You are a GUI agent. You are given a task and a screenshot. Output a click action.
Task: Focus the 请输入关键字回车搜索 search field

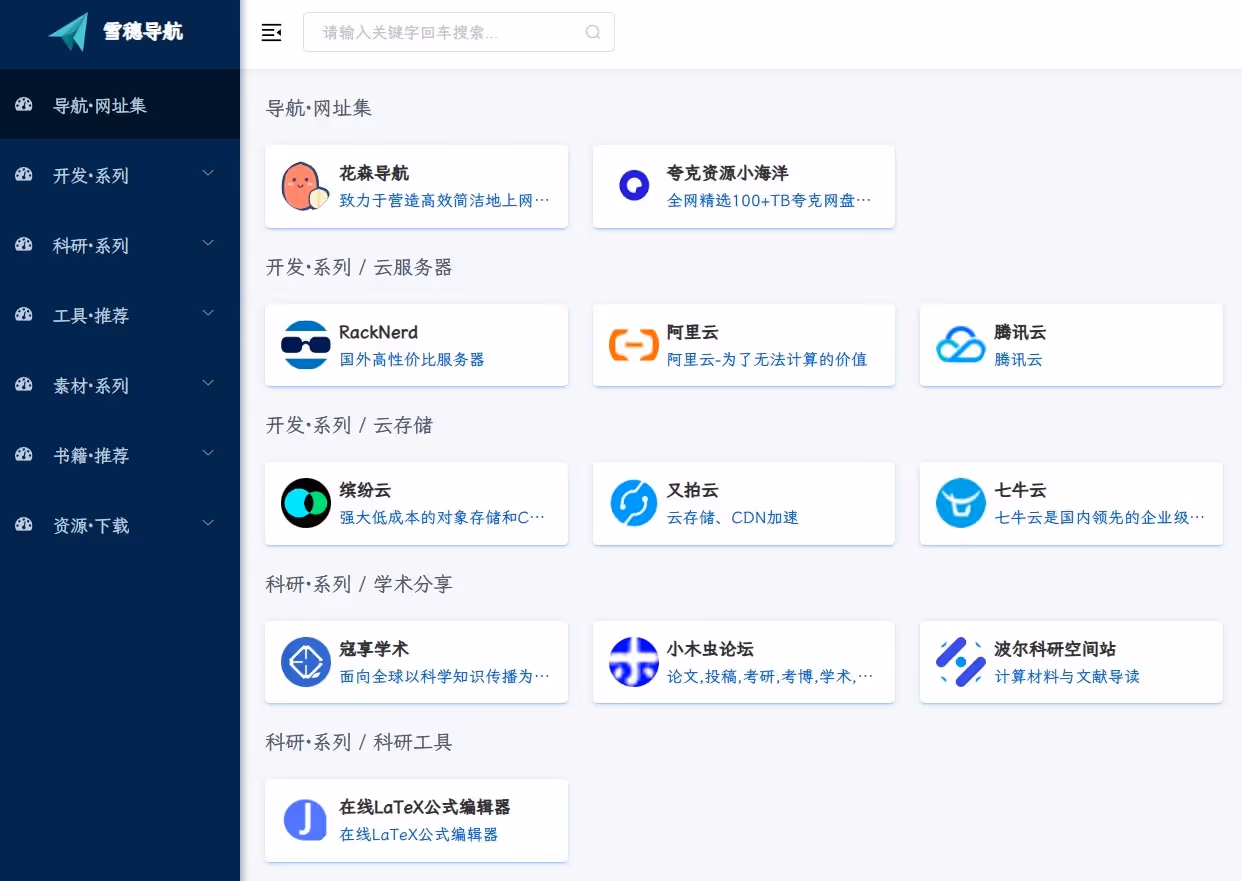[459, 32]
